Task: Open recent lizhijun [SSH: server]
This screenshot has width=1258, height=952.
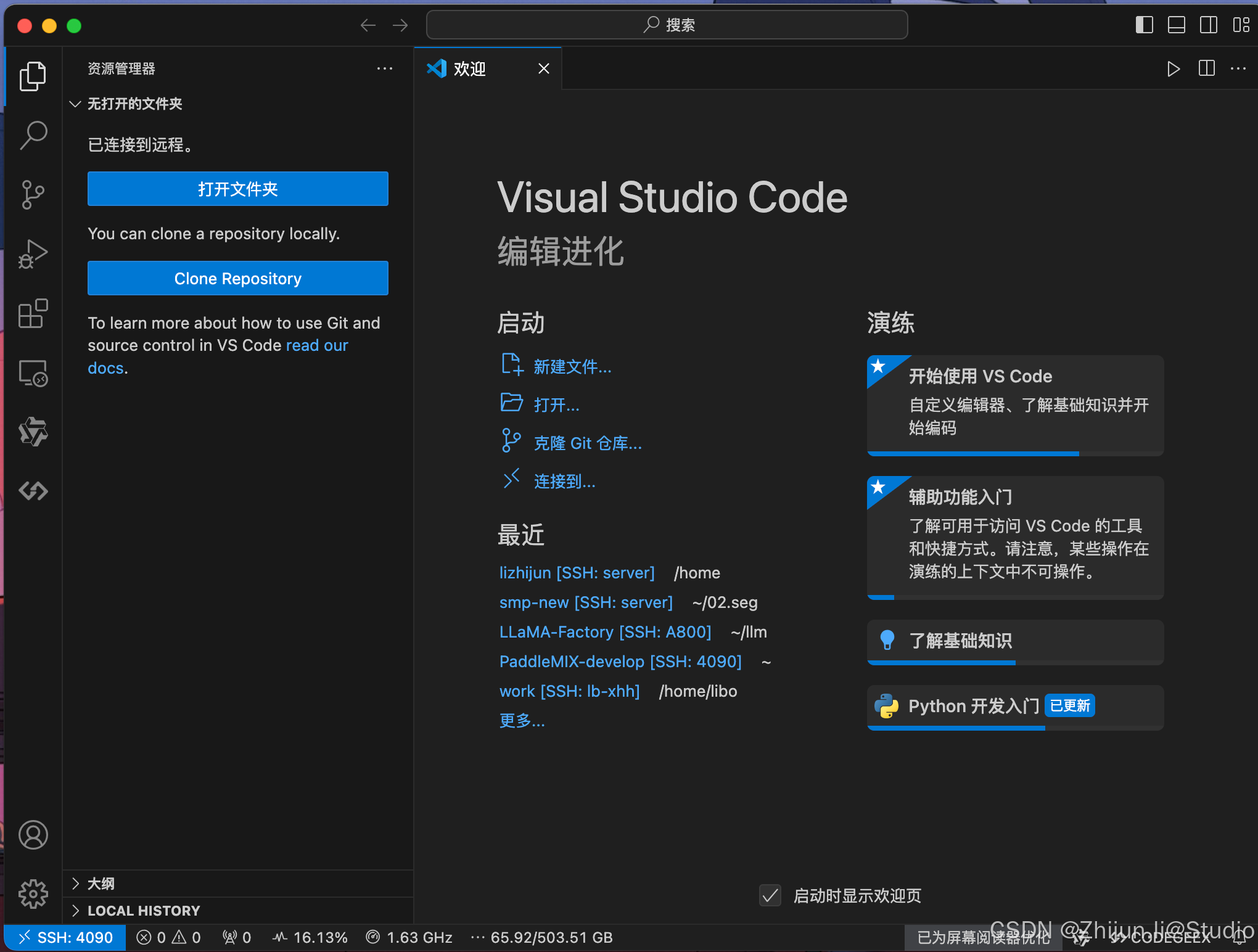Action: pyautogui.click(x=577, y=573)
